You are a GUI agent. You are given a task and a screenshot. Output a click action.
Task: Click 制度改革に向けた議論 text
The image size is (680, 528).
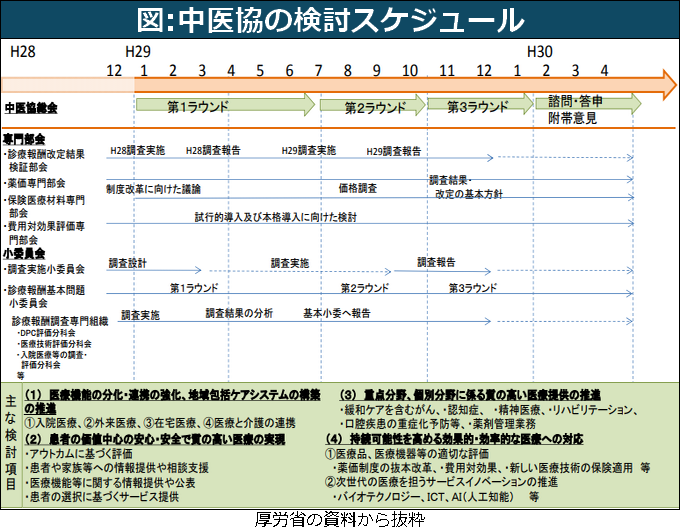(x=153, y=188)
